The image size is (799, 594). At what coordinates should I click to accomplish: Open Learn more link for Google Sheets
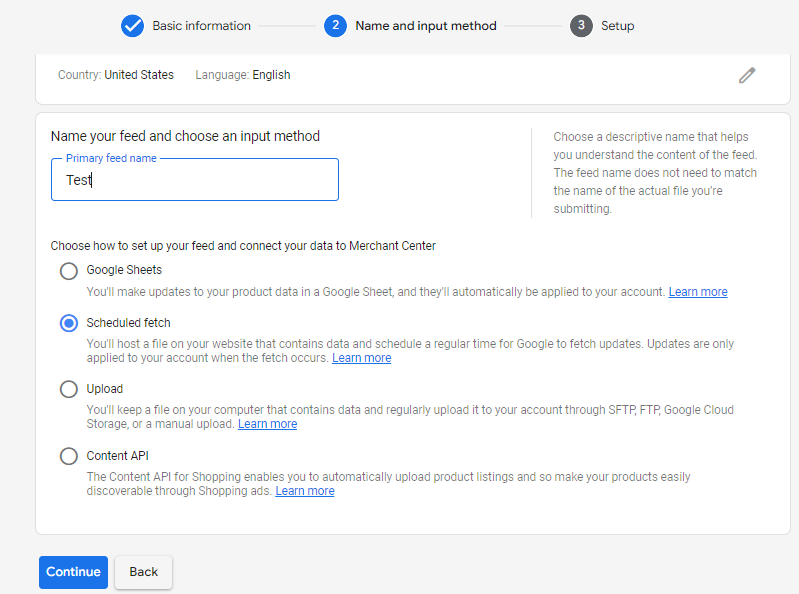pos(698,292)
